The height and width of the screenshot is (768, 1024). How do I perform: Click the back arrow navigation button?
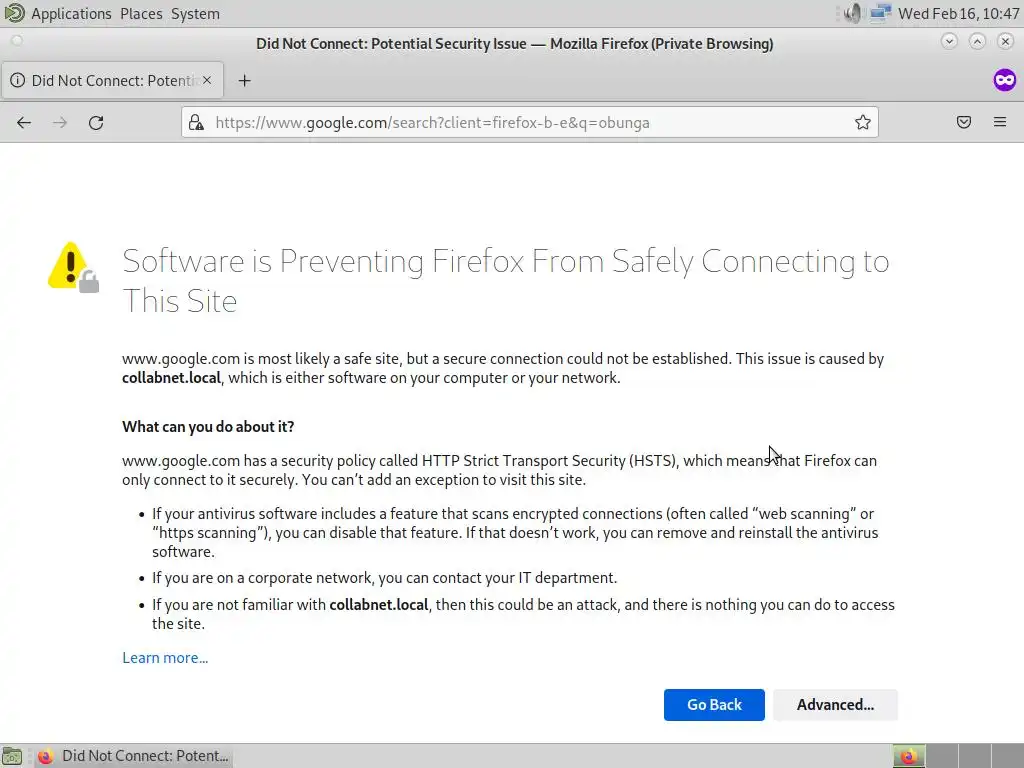point(24,122)
